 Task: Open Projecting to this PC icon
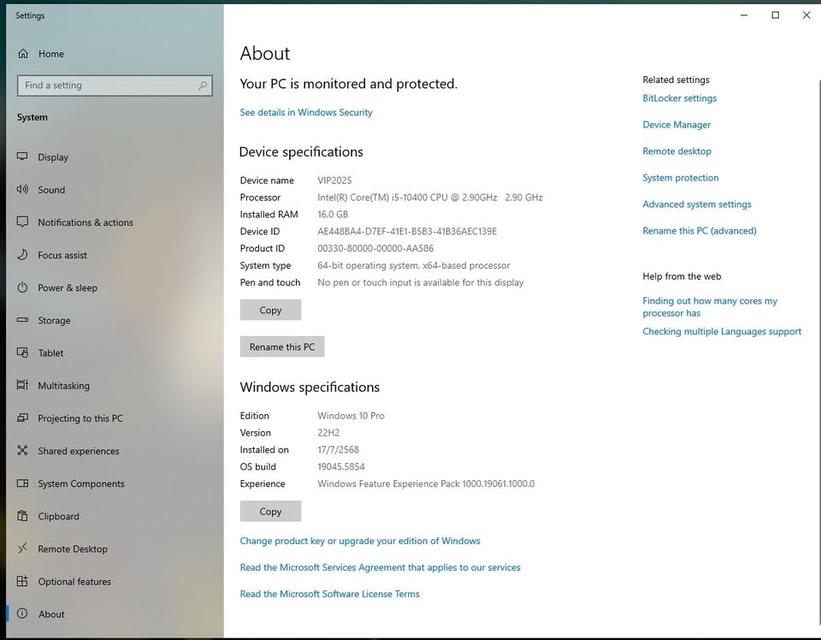point(23,418)
